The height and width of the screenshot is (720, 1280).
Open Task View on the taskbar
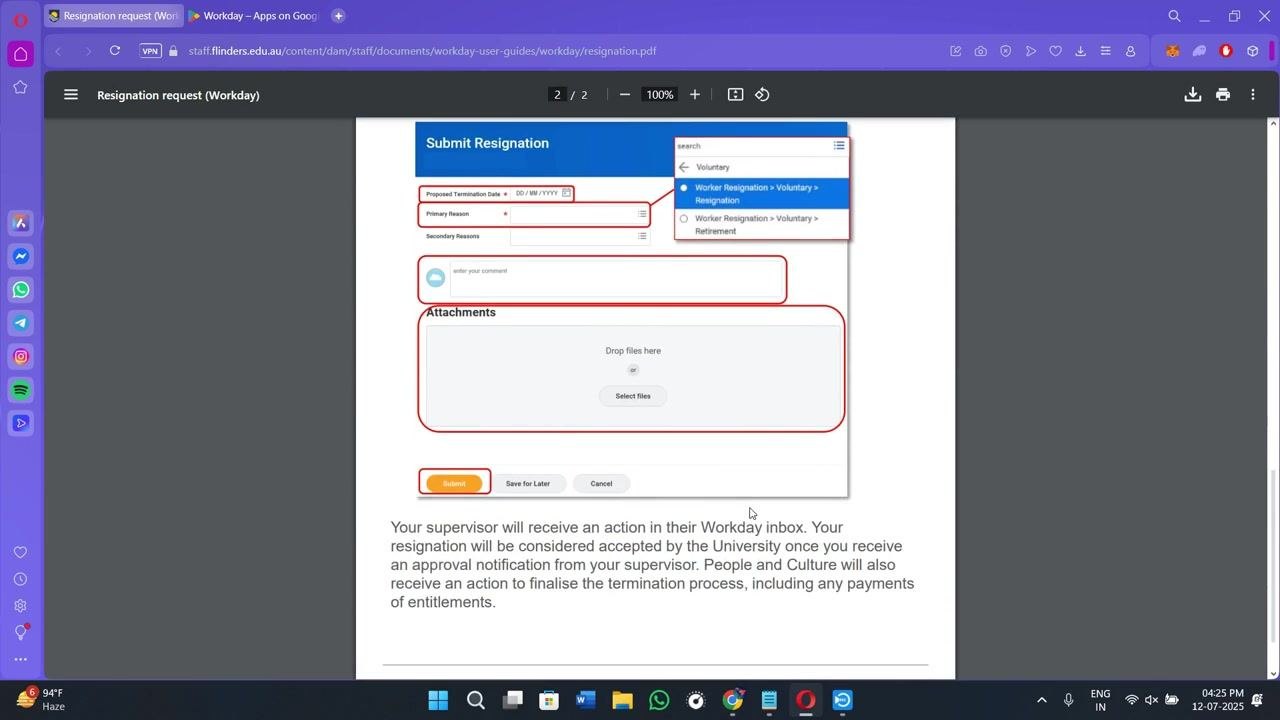point(513,700)
